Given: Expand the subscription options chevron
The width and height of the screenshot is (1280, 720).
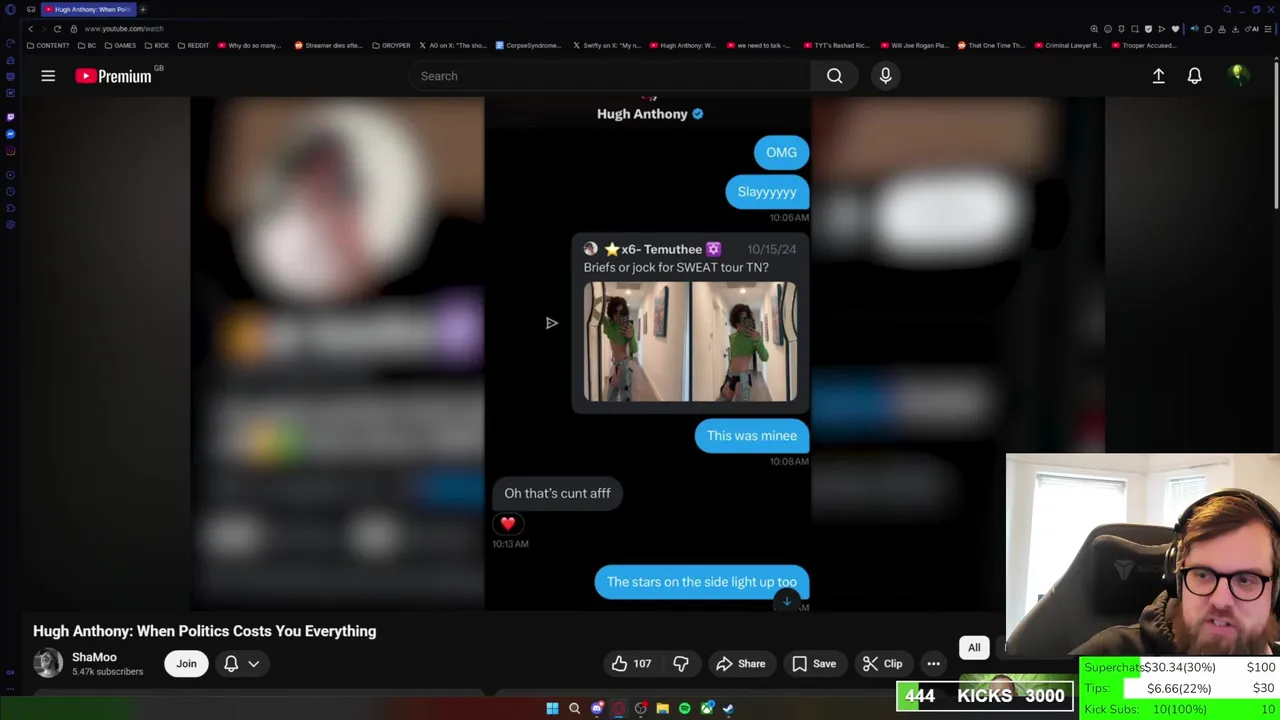Looking at the screenshot, I should coord(254,664).
